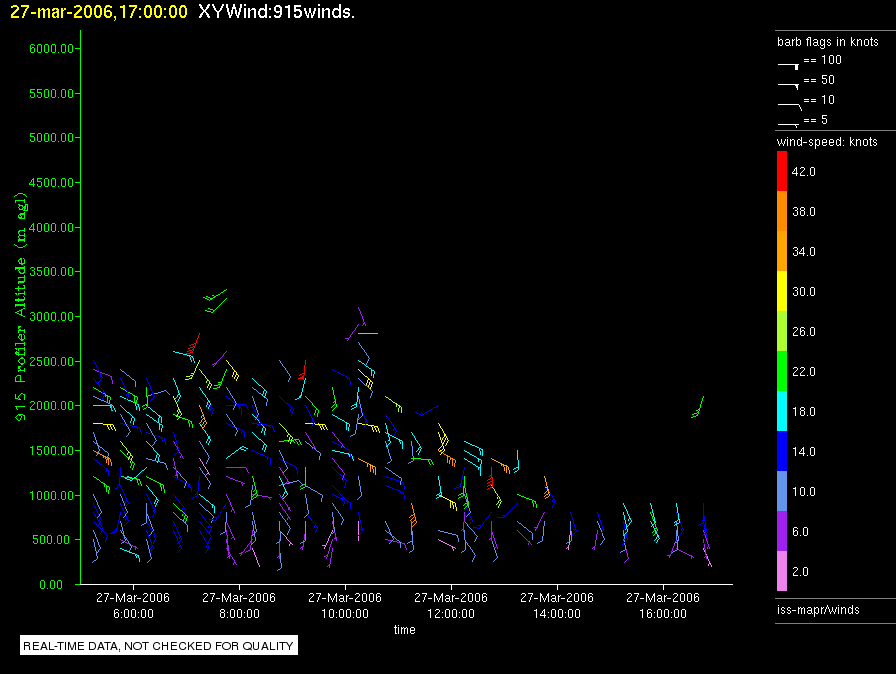Click the real-time data quality notice

pyautogui.click(x=158, y=645)
